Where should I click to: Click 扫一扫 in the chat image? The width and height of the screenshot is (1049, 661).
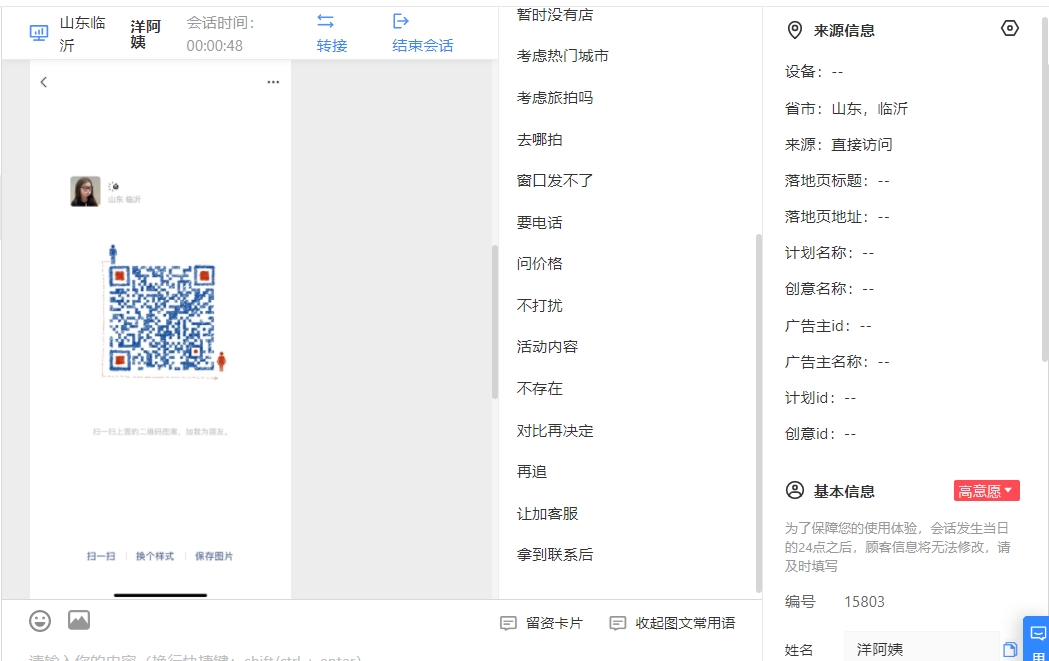click(101, 556)
